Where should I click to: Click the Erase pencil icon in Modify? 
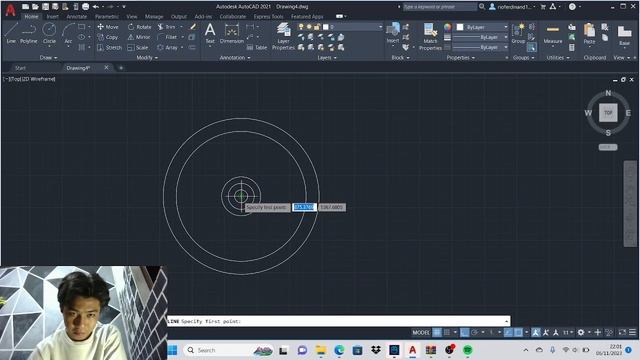point(193,27)
